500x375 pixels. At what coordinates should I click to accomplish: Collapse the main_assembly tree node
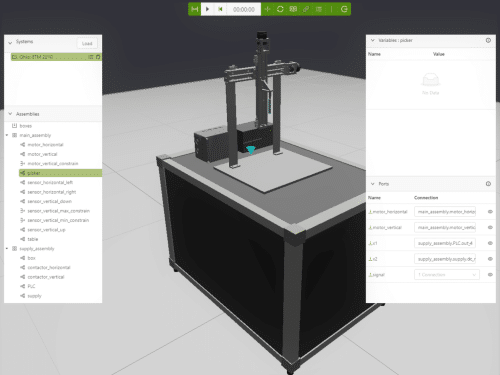click(7, 135)
